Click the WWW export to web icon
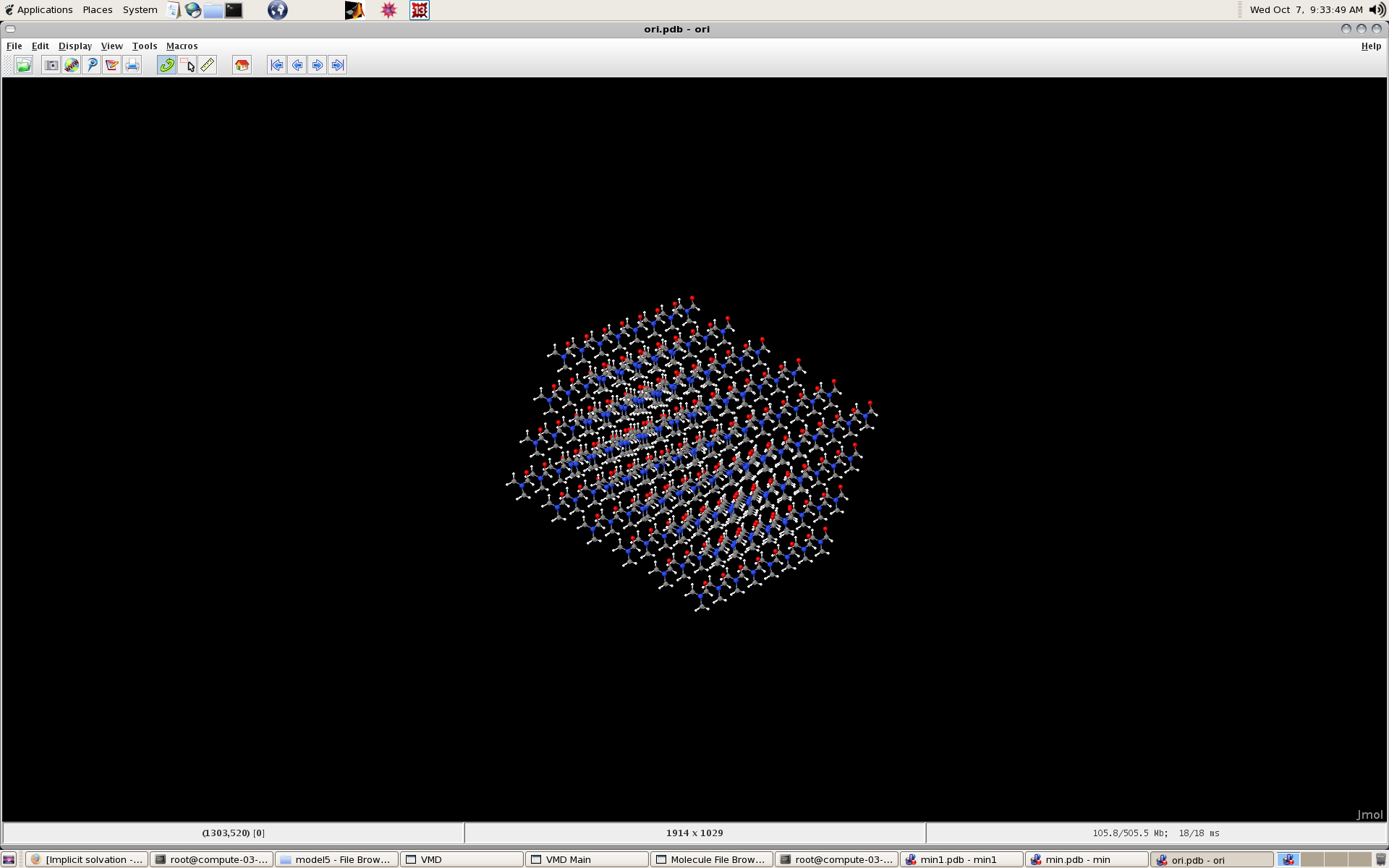1389x868 pixels. click(71, 65)
